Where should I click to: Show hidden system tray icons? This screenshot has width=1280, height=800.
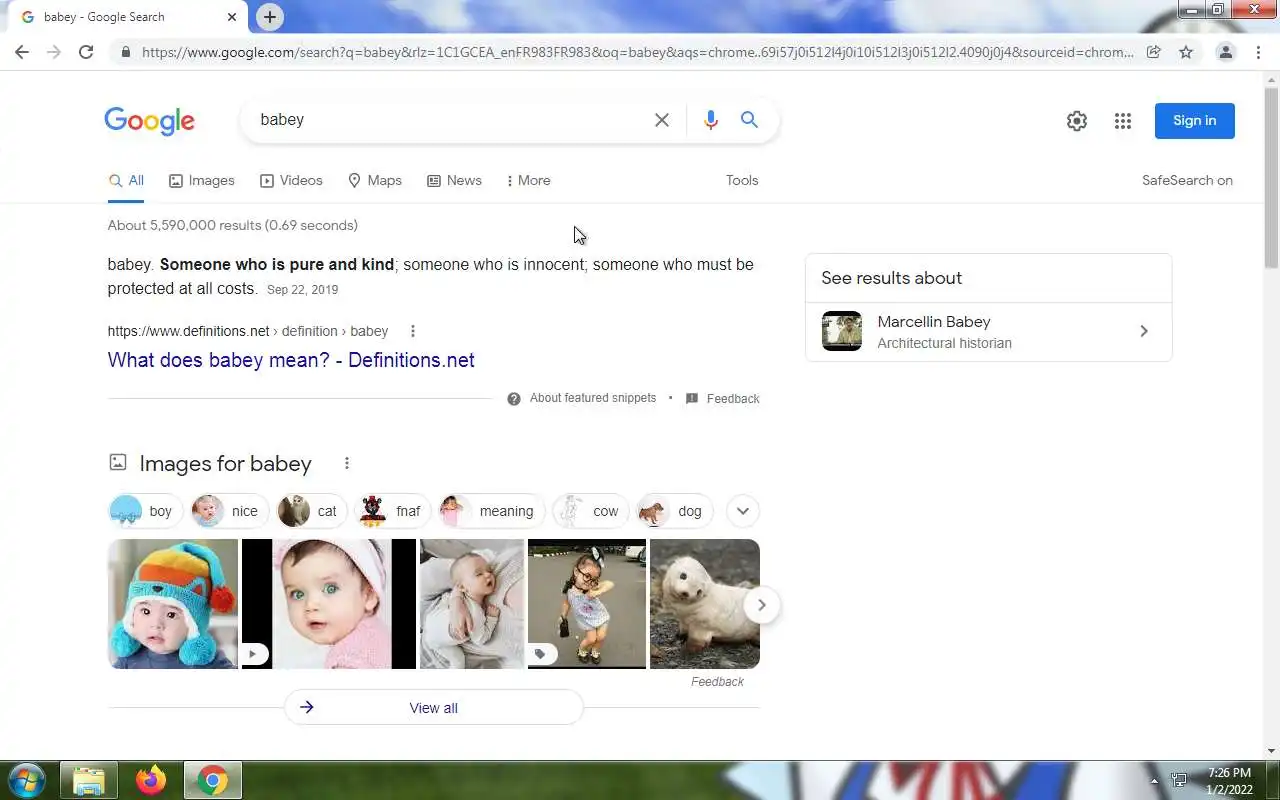pos(1154,781)
